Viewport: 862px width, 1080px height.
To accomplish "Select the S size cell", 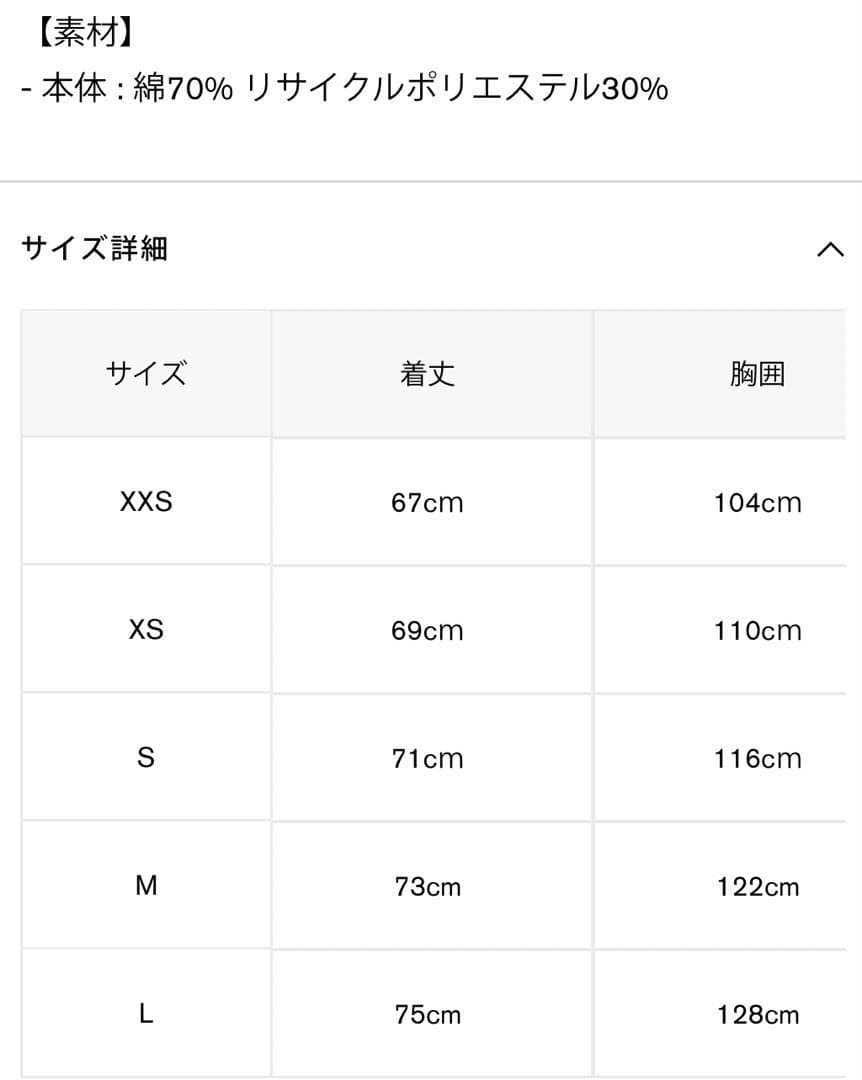I will 145,757.
